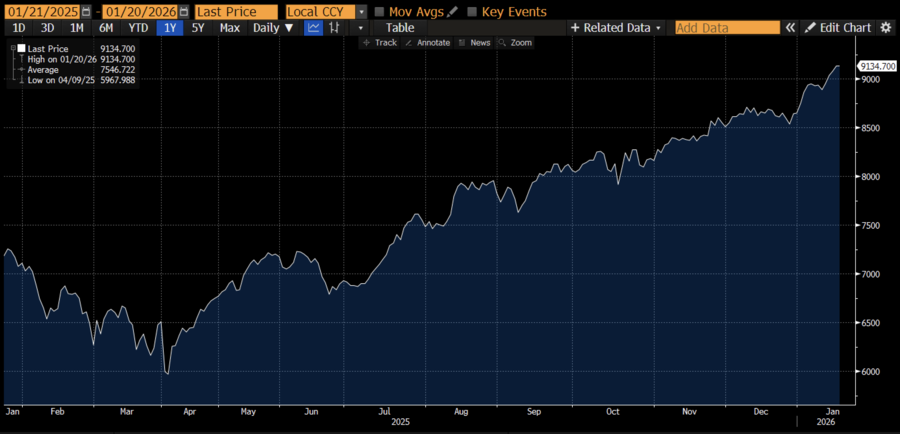Collapse panel with double chevron icon
The width and height of the screenshot is (900, 434).
pyautogui.click(x=790, y=28)
